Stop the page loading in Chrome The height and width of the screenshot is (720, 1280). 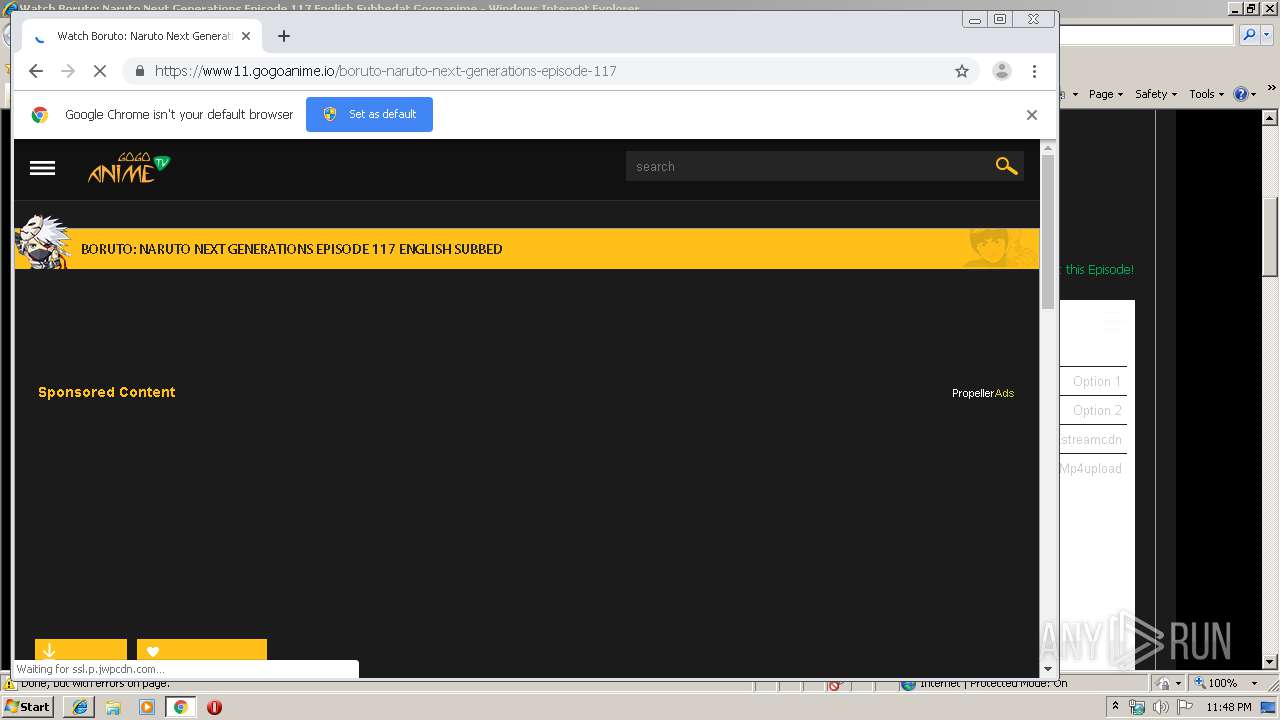[100, 71]
